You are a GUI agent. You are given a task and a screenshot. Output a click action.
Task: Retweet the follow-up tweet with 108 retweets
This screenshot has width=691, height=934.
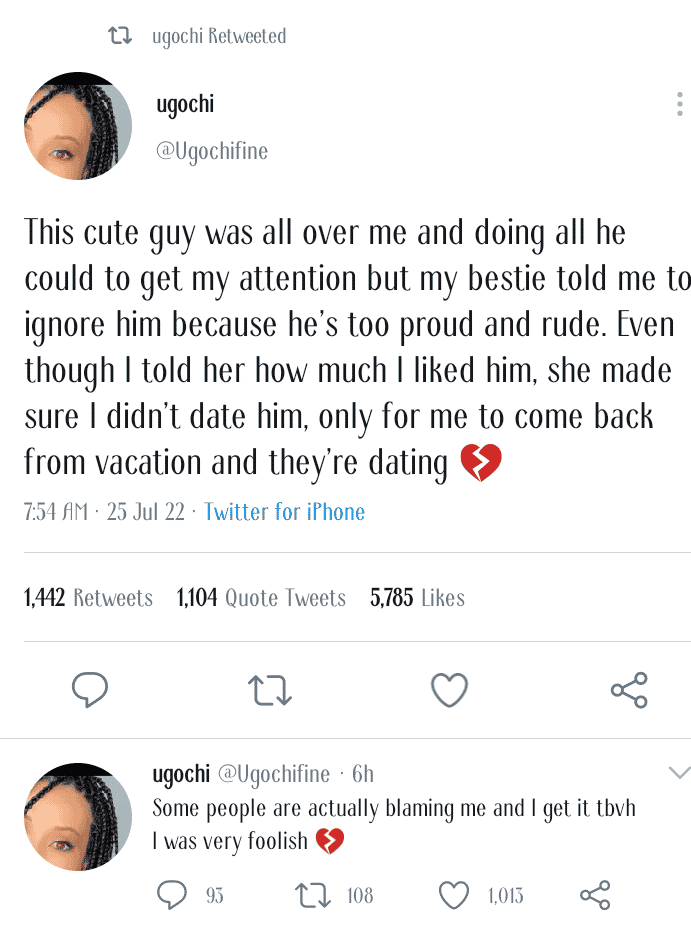point(313,895)
